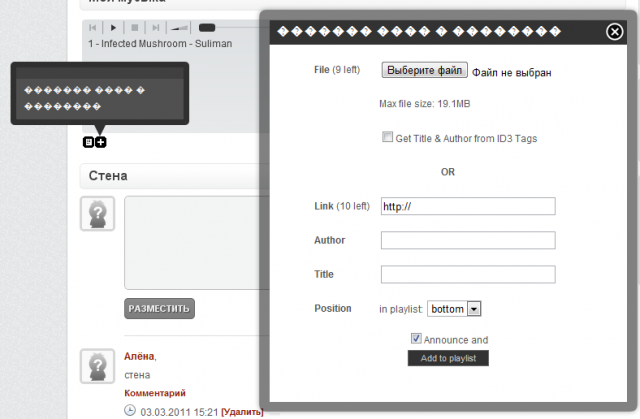640x419 pixels.
Task: Play the Infected Mushroom track
Action: pos(113,28)
